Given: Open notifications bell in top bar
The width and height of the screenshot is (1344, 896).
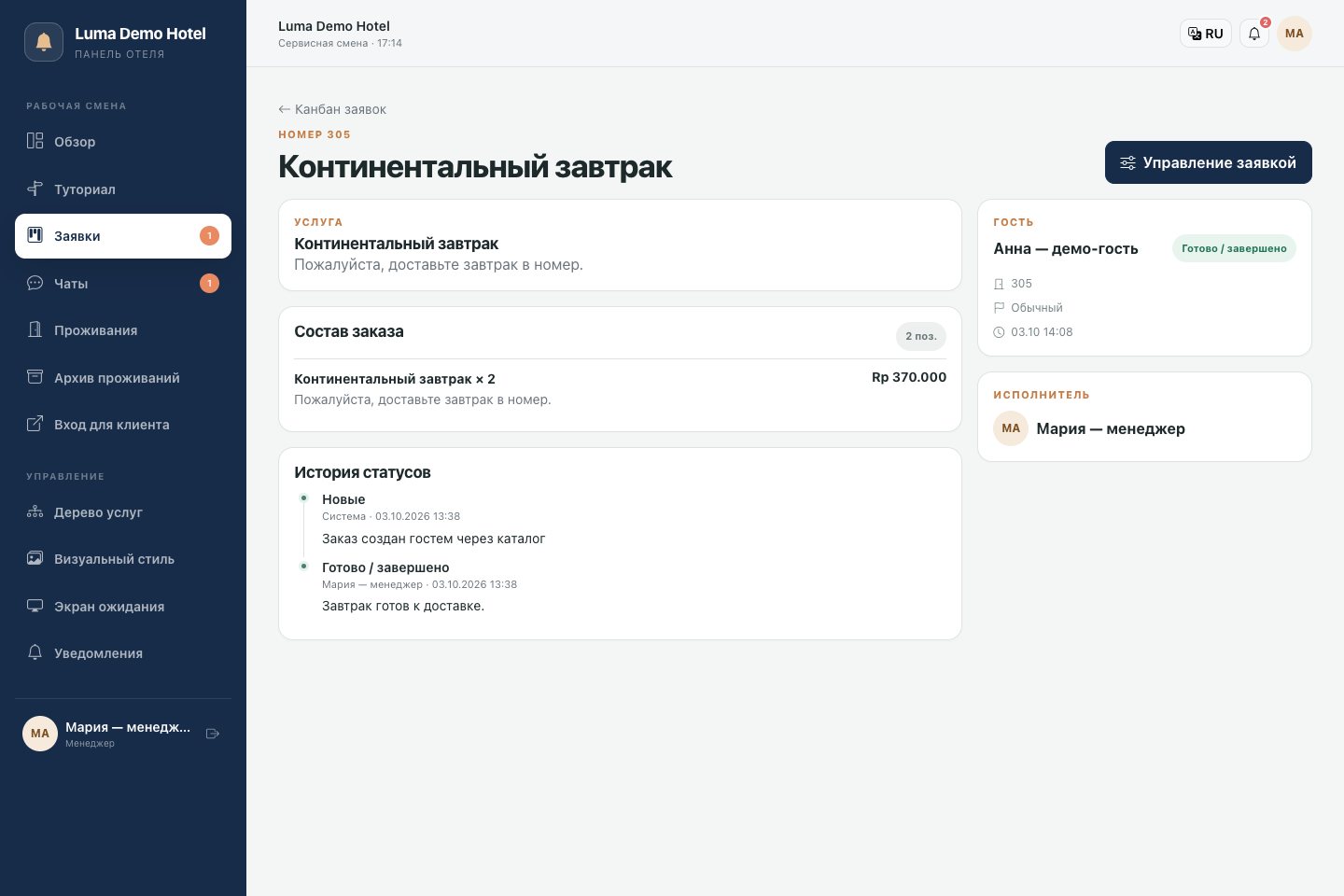Looking at the screenshot, I should (x=1254, y=34).
